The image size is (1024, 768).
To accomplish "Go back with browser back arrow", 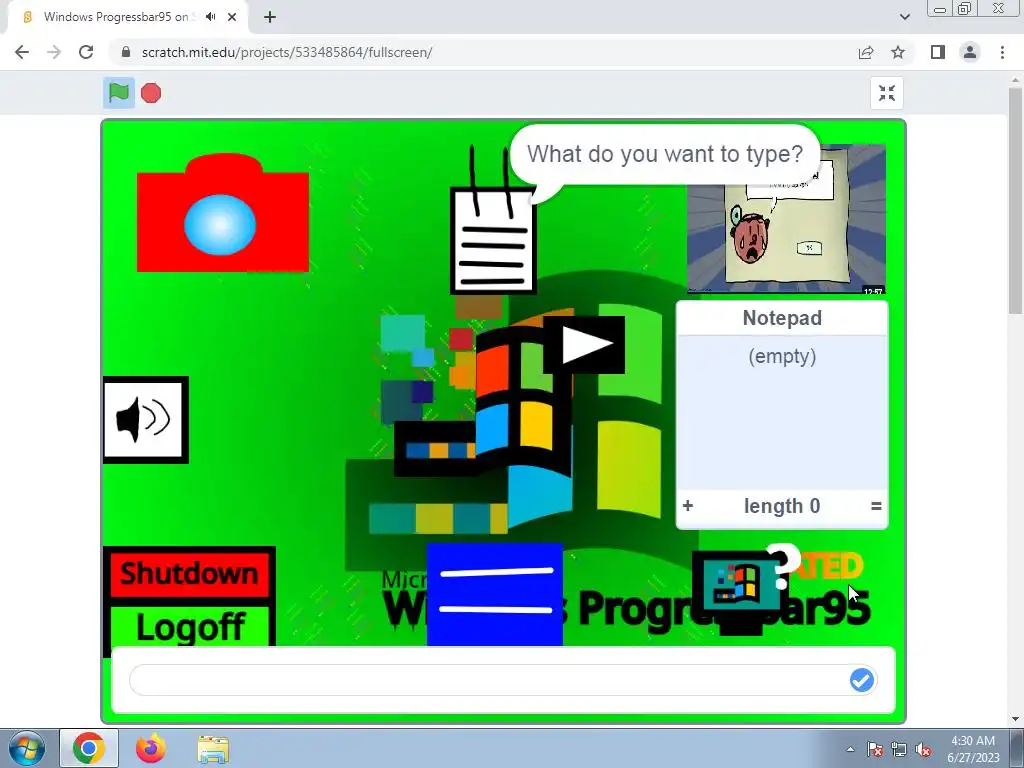I will coord(22,52).
